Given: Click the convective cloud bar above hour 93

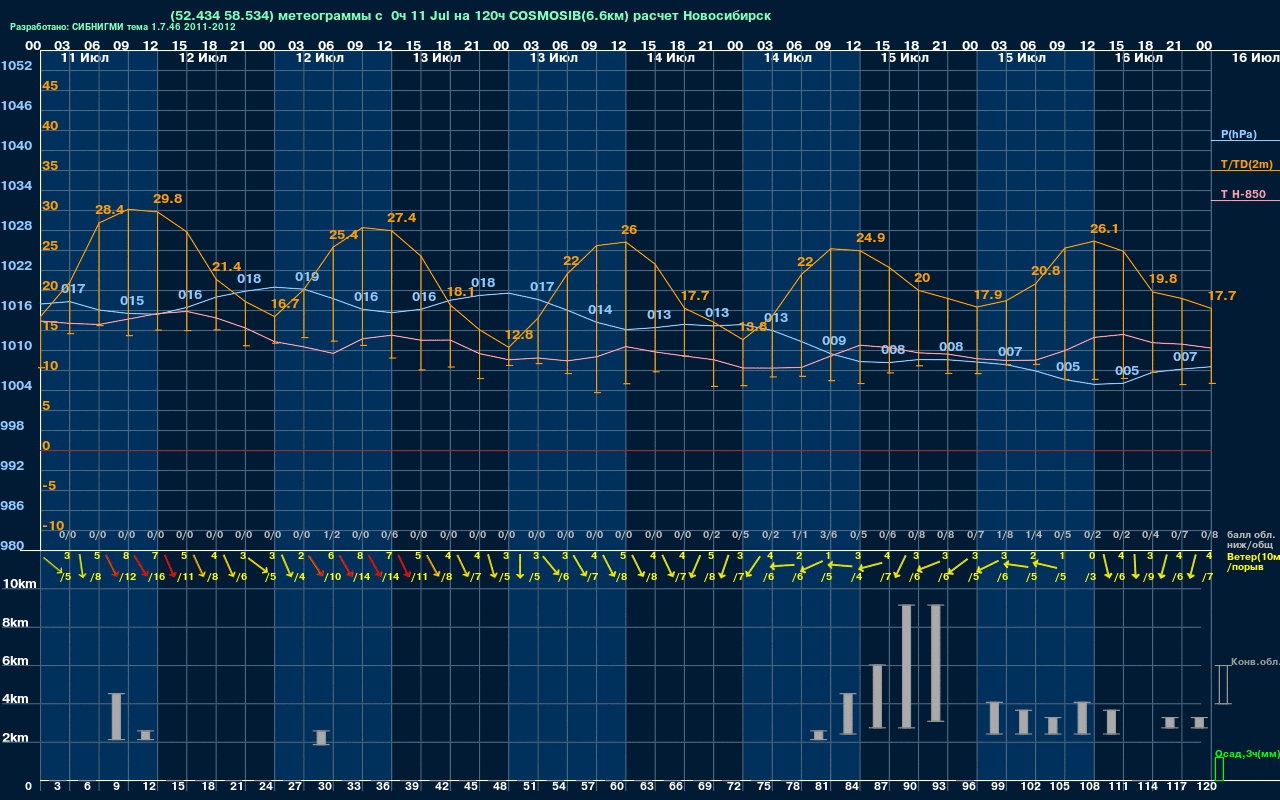Looking at the screenshot, I should pyautogui.click(x=936, y=663).
